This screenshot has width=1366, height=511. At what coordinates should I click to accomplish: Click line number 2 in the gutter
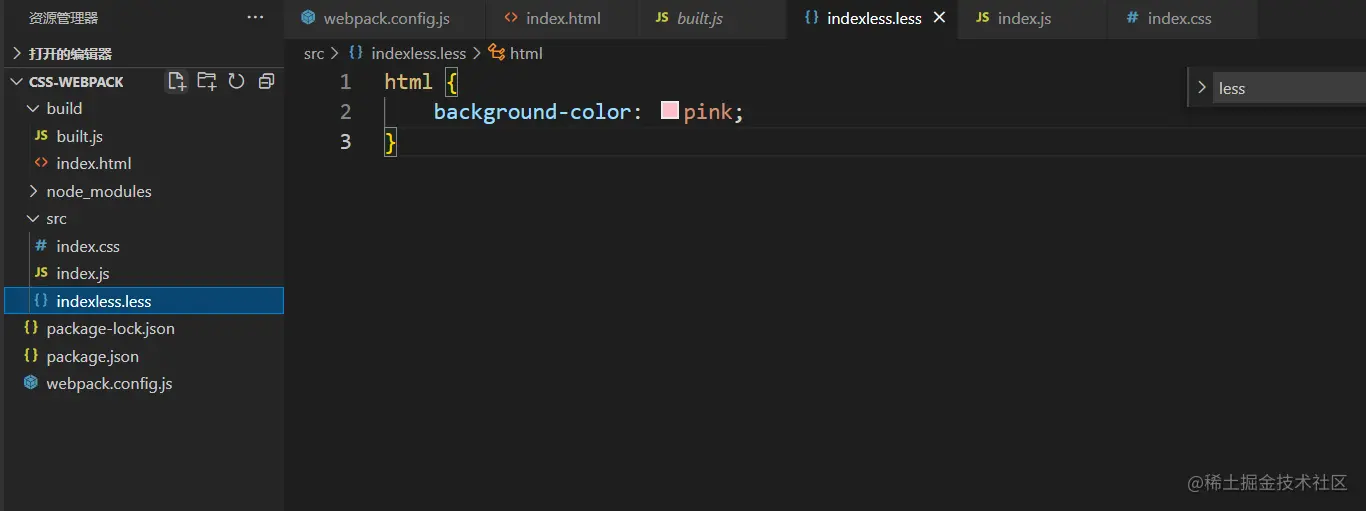click(x=345, y=111)
